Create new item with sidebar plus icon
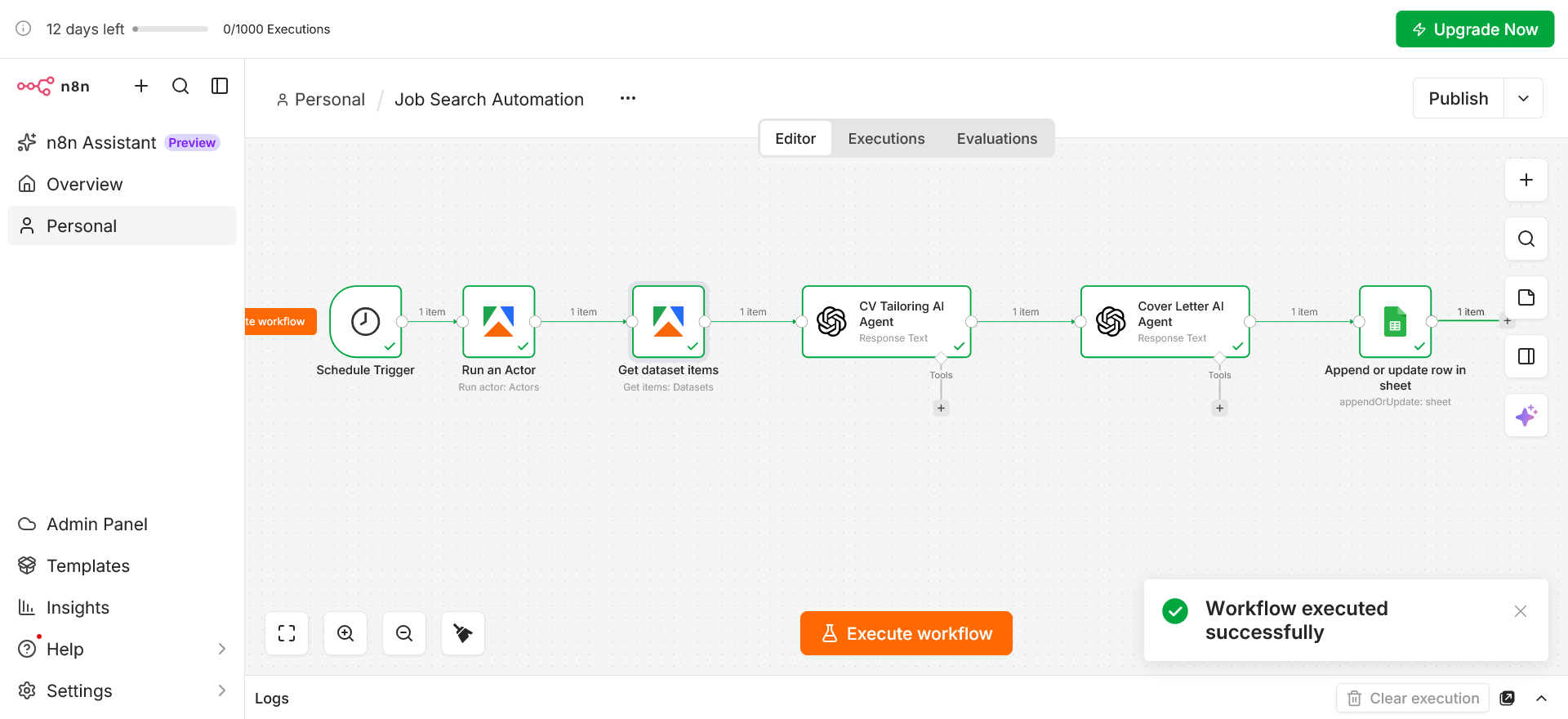 [x=141, y=86]
